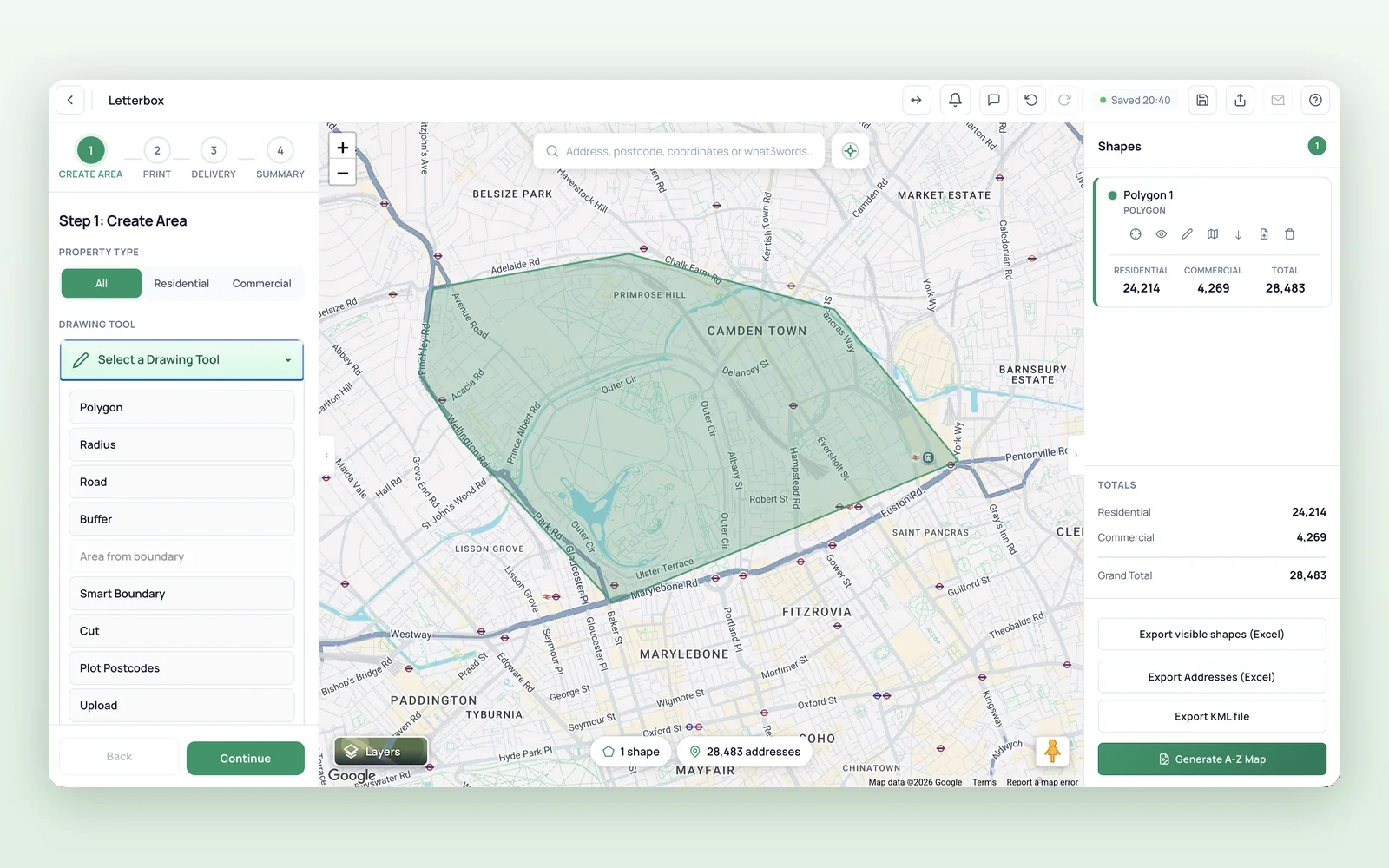Viewport: 1389px width, 868px height.
Task: Open the notifications bell
Action: 955,100
